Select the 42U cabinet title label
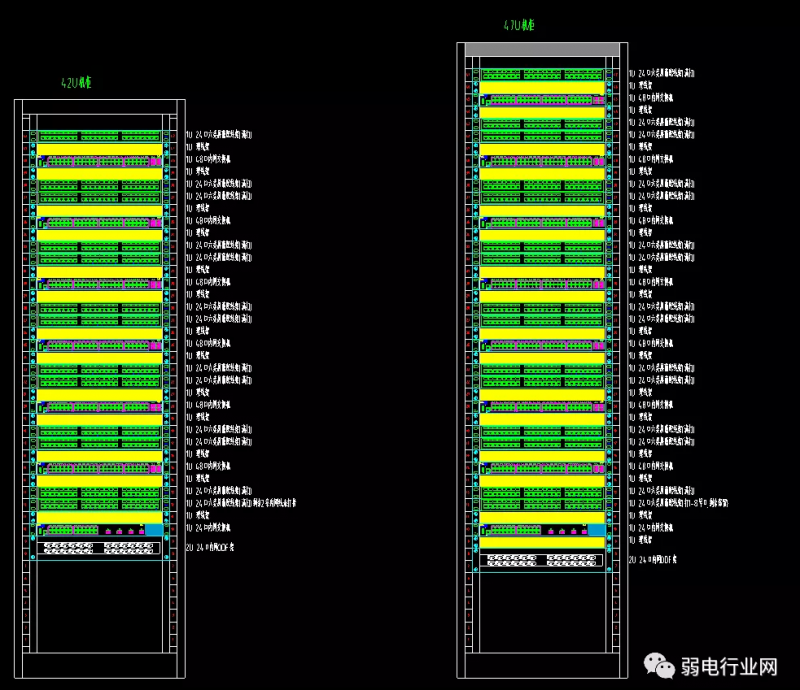The image size is (800, 690). pos(76,84)
